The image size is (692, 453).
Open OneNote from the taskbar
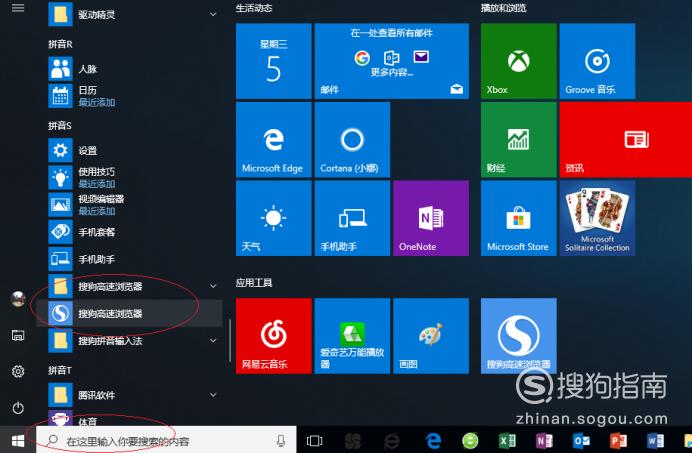click(x=544, y=440)
